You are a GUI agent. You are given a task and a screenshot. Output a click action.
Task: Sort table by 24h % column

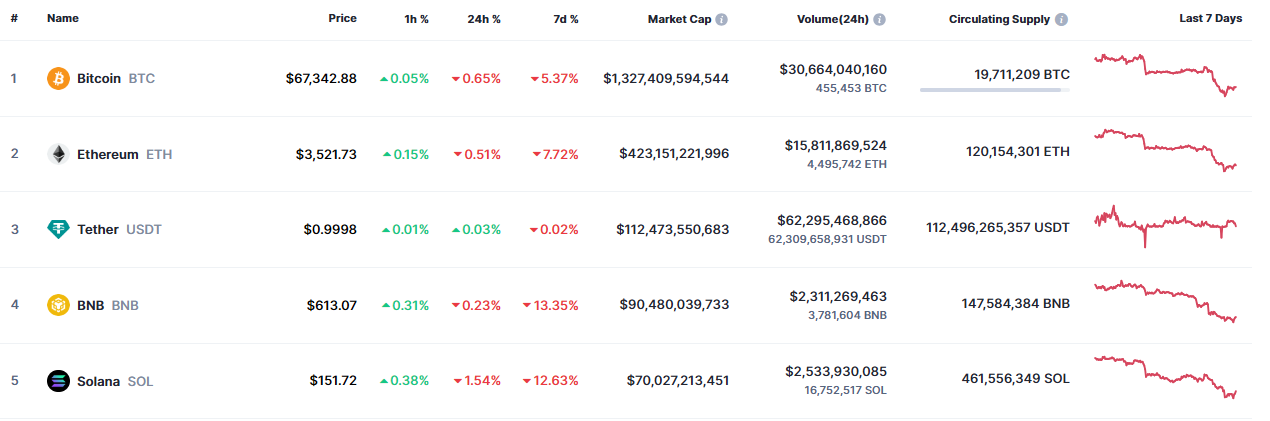(x=484, y=18)
